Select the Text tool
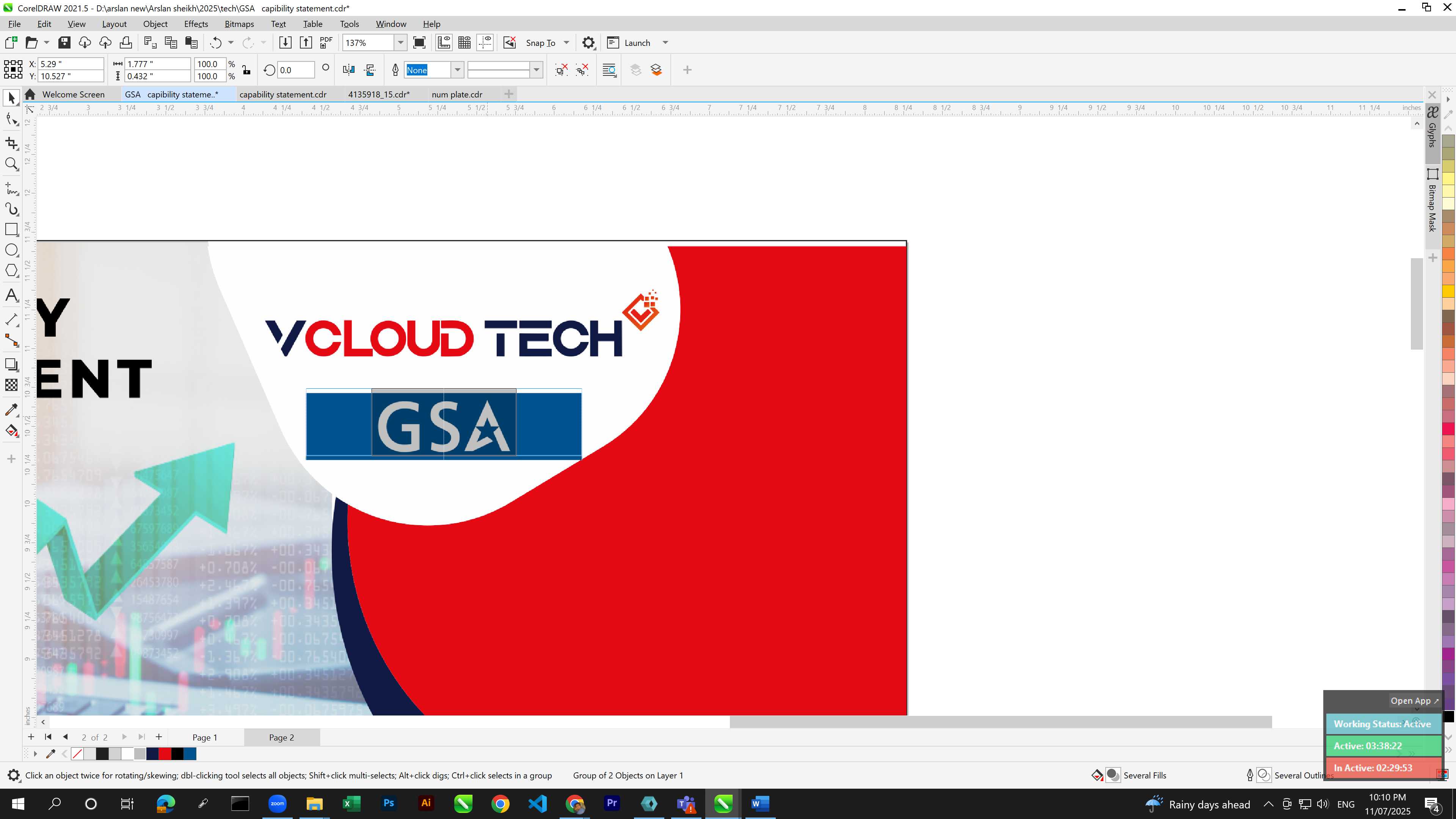The height and width of the screenshot is (819, 1456). pyautogui.click(x=11, y=295)
